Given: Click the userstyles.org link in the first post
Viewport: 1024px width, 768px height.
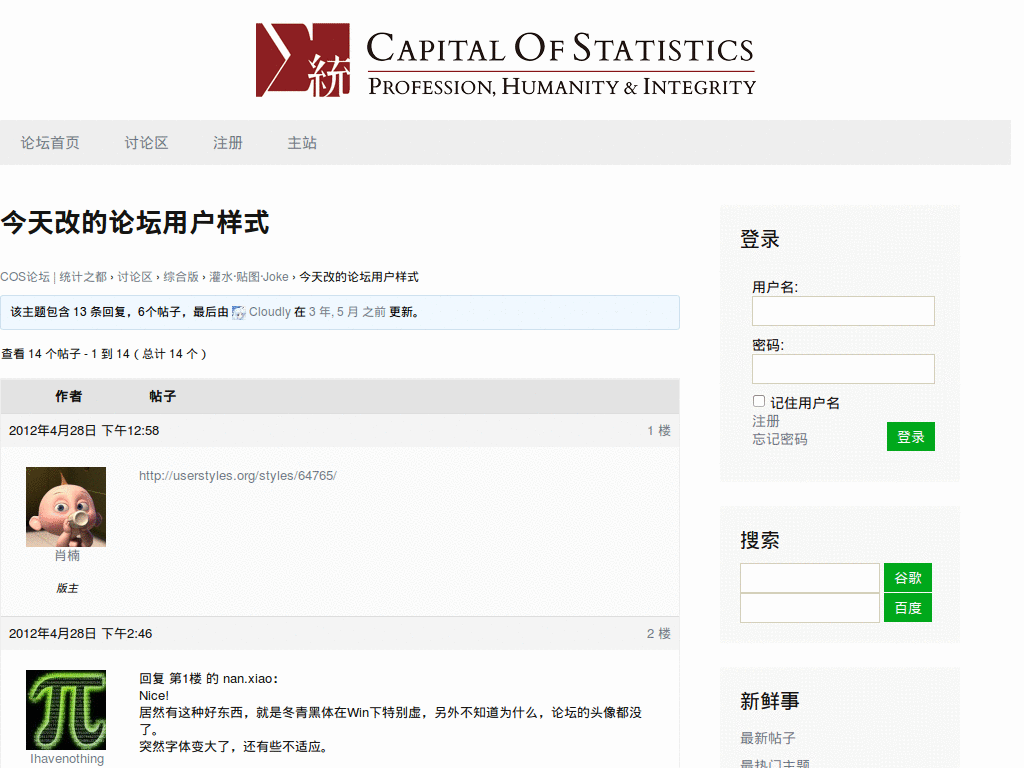Looking at the screenshot, I should tap(238, 475).
